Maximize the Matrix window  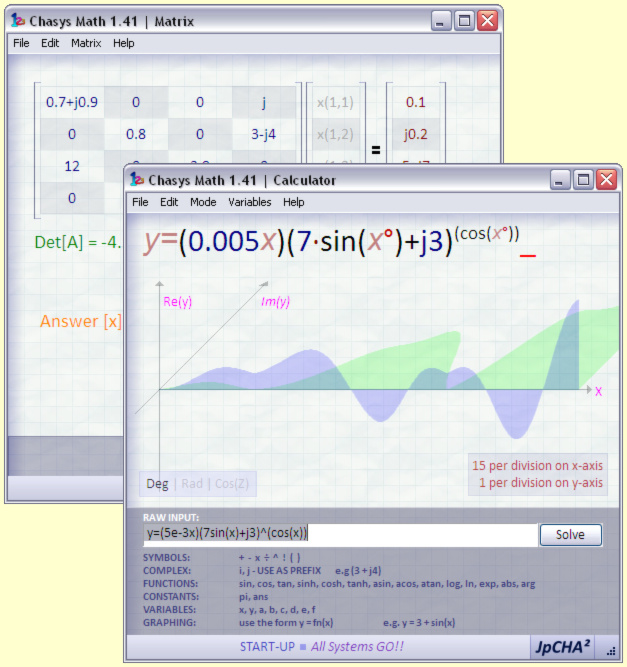[464, 21]
